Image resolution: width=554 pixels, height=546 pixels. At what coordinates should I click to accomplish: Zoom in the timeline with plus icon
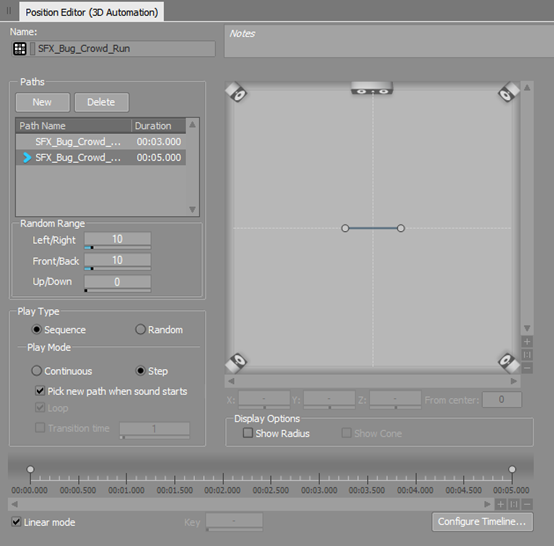click(501, 504)
